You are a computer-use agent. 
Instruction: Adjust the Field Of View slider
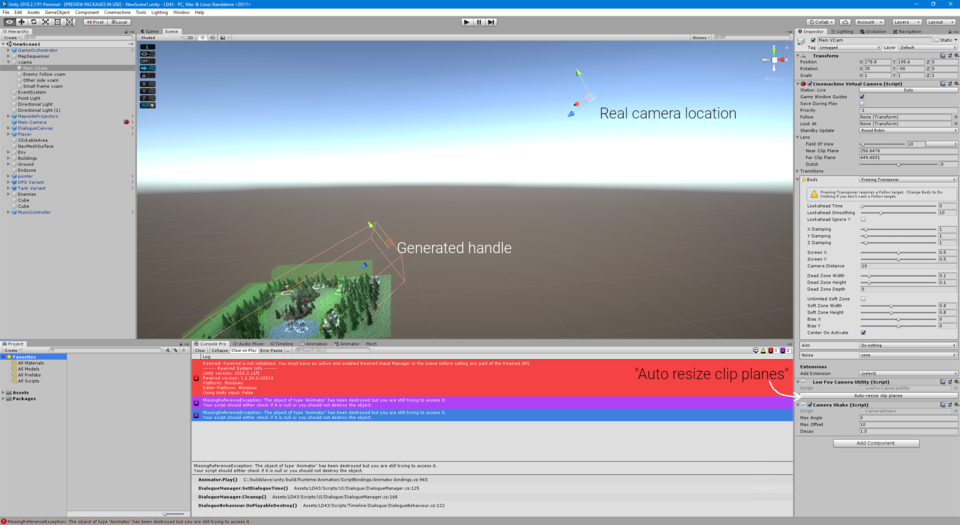882,144
